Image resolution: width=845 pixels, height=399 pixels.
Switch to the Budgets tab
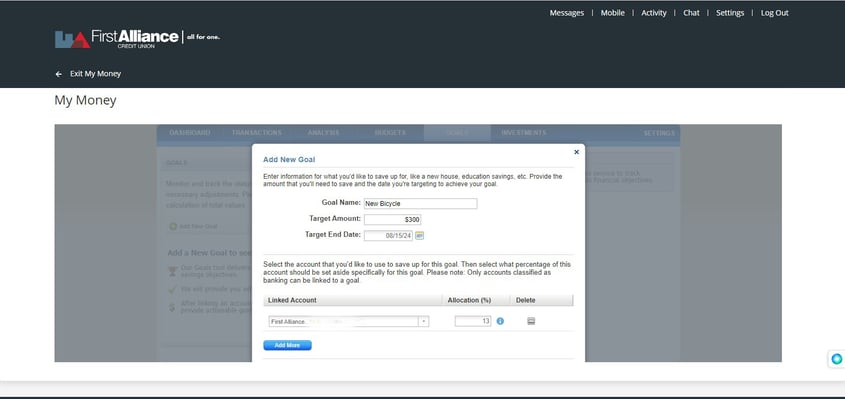pyautogui.click(x=390, y=133)
